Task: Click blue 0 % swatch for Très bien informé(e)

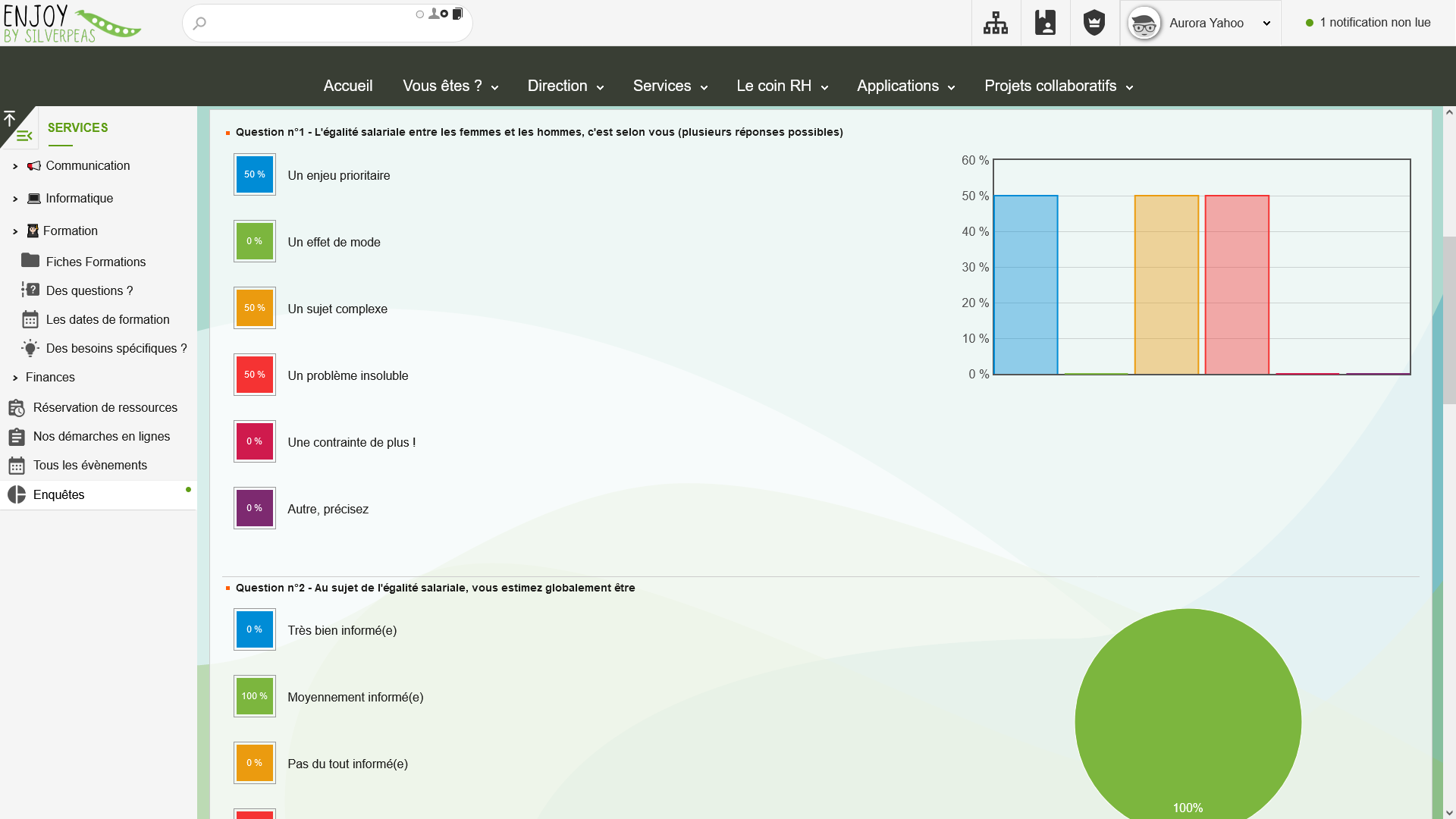Action: click(255, 629)
